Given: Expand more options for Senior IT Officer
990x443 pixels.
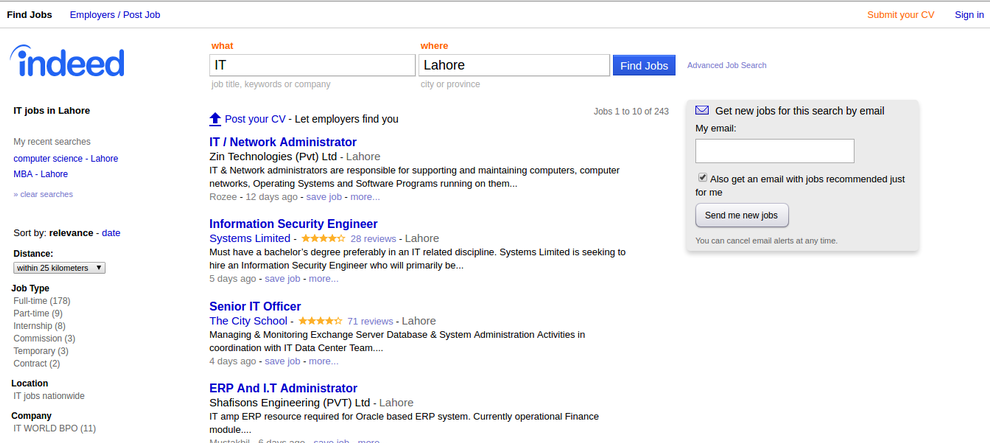Looking at the screenshot, I should [x=323, y=361].
